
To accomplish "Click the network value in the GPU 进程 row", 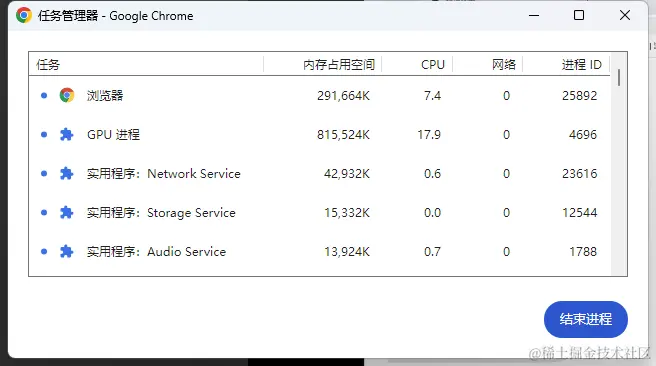I will point(506,135).
